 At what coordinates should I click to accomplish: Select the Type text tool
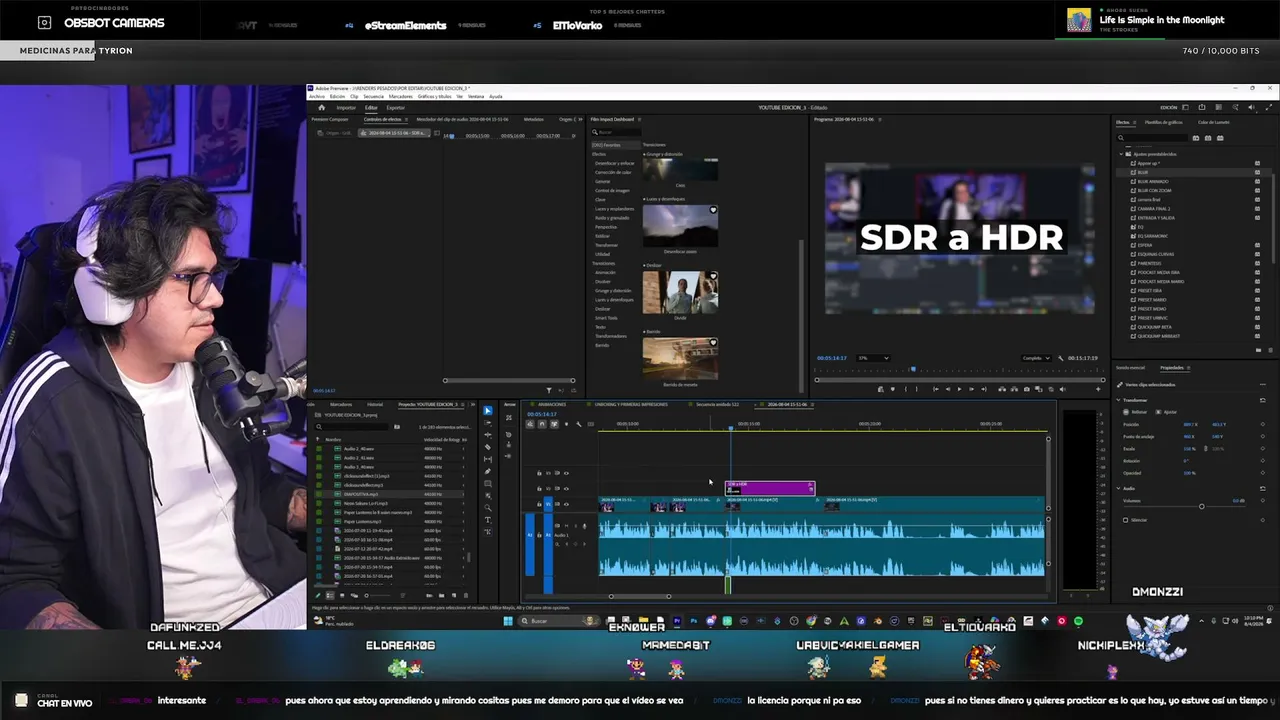(488, 520)
